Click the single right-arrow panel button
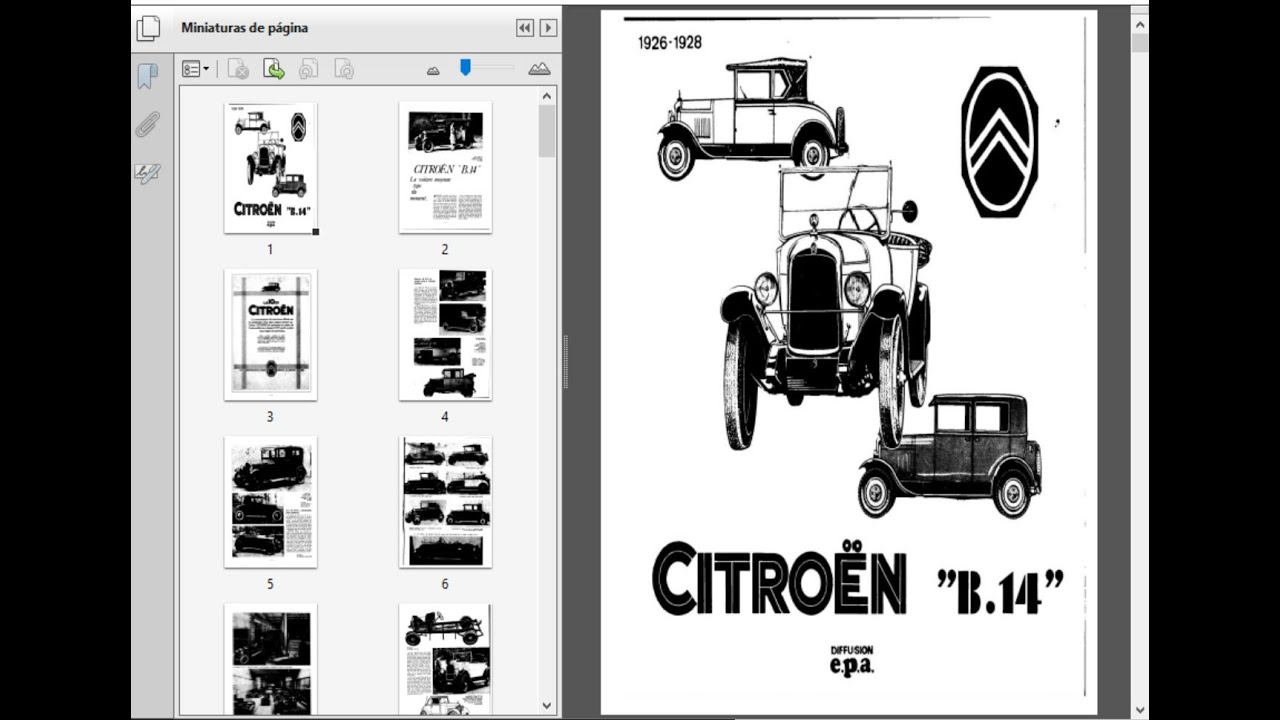The image size is (1280, 720). [548, 28]
